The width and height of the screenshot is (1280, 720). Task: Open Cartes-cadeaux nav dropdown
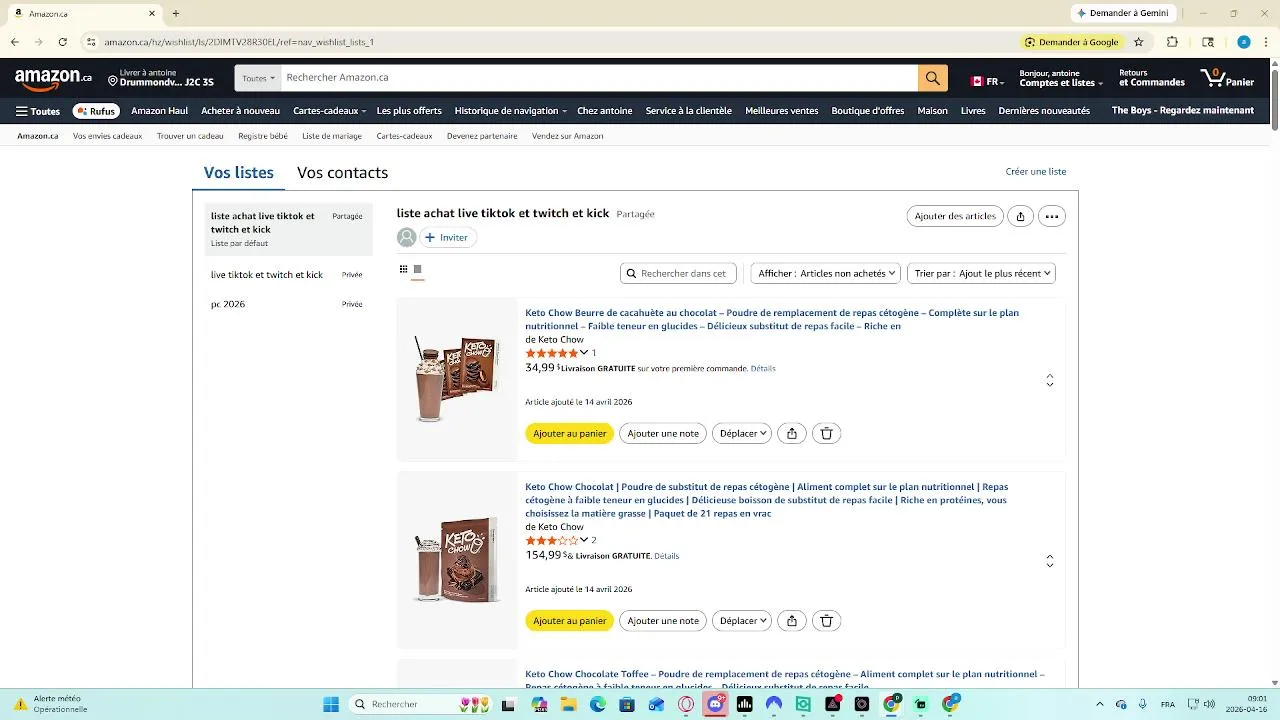pyautogui.click(x=329, y=111)
